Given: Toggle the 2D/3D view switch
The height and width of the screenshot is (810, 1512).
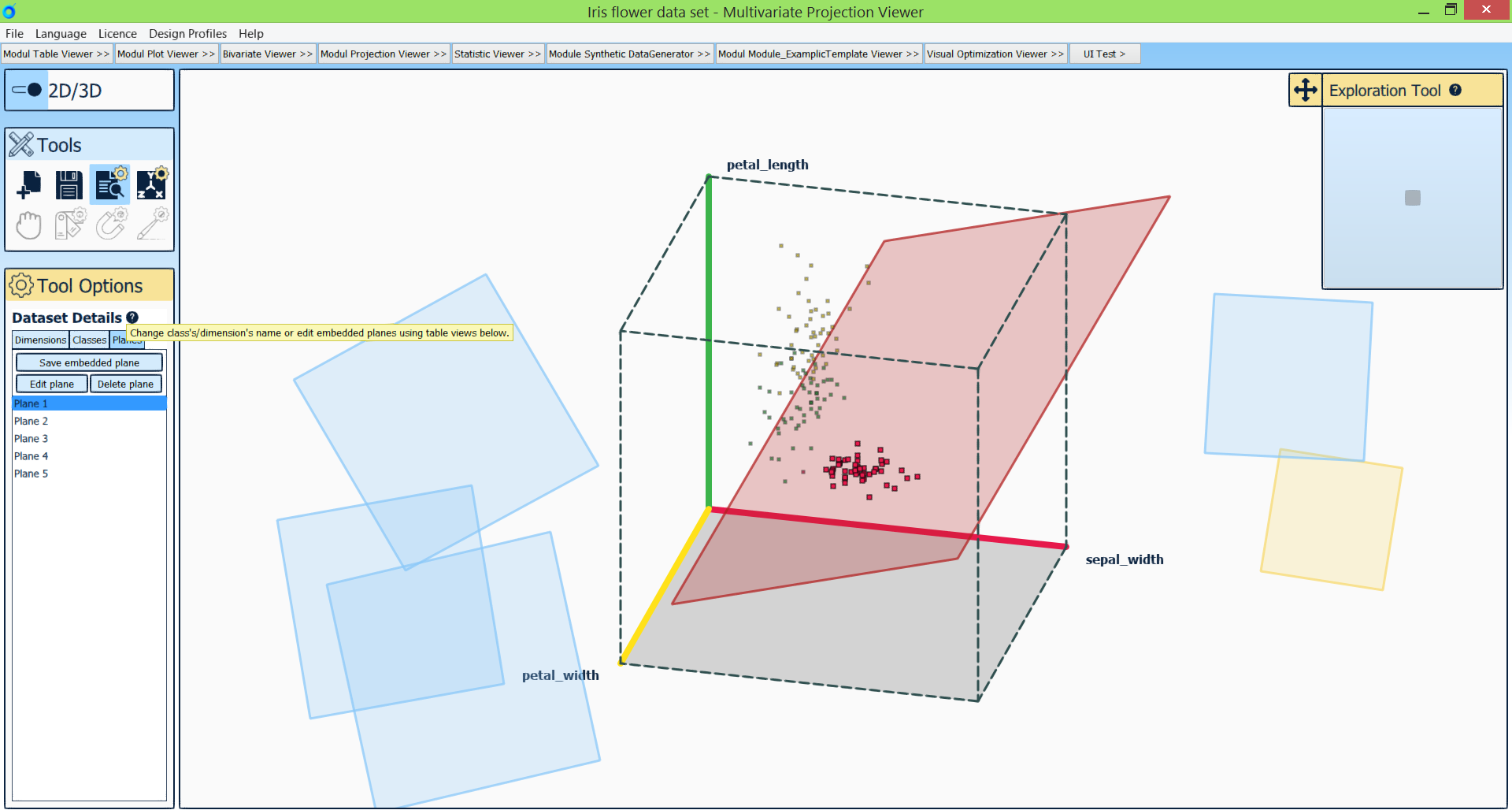Looking at the screenshot, I should 27,91.
